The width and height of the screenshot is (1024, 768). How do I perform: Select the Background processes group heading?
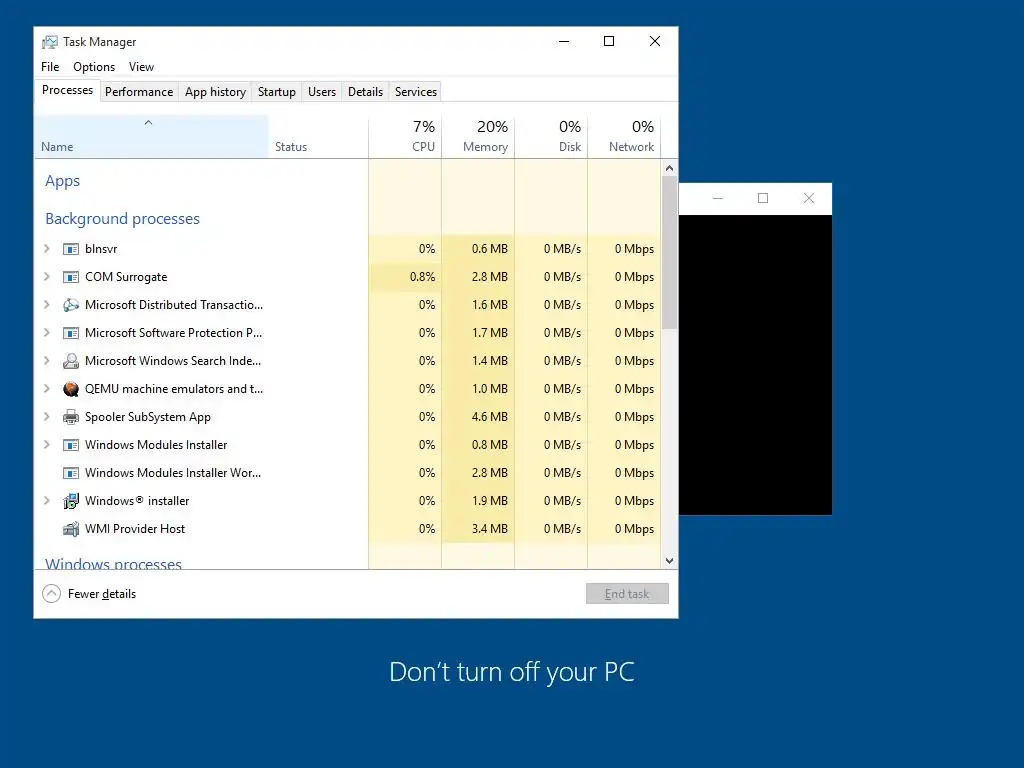click(x=122, y=219)
